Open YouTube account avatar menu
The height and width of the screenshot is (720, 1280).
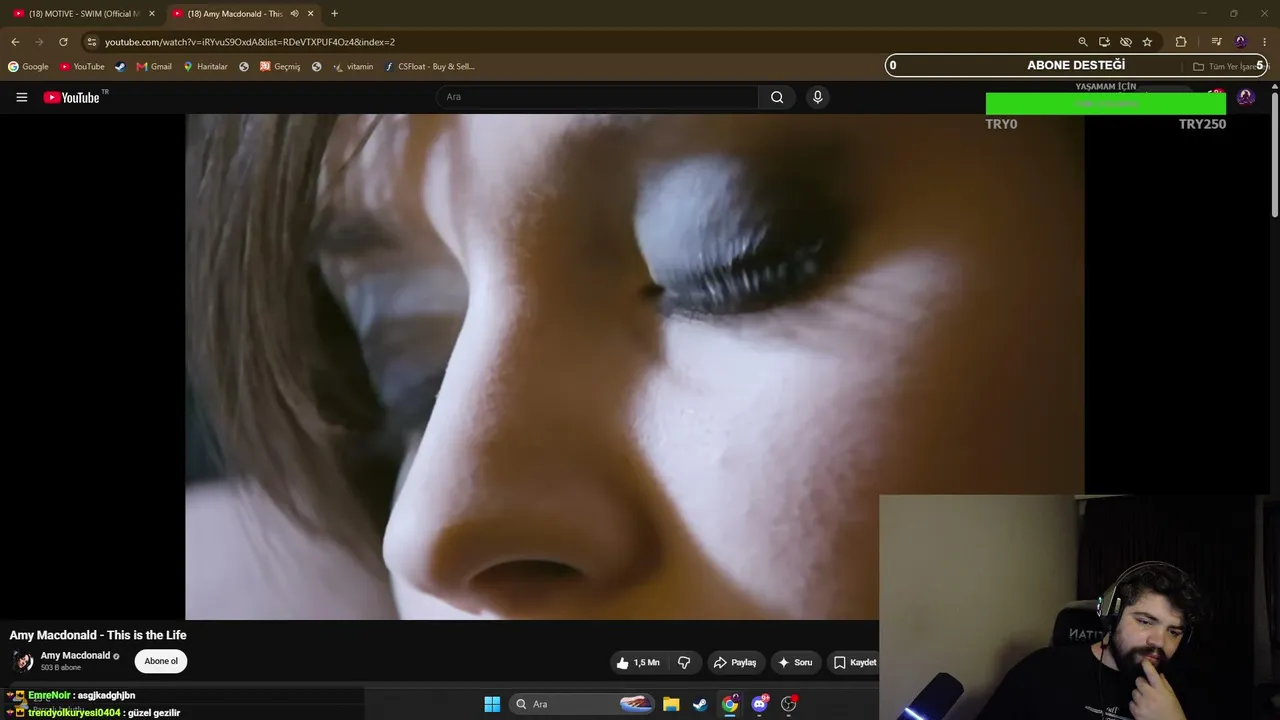tap(1245, 97)
